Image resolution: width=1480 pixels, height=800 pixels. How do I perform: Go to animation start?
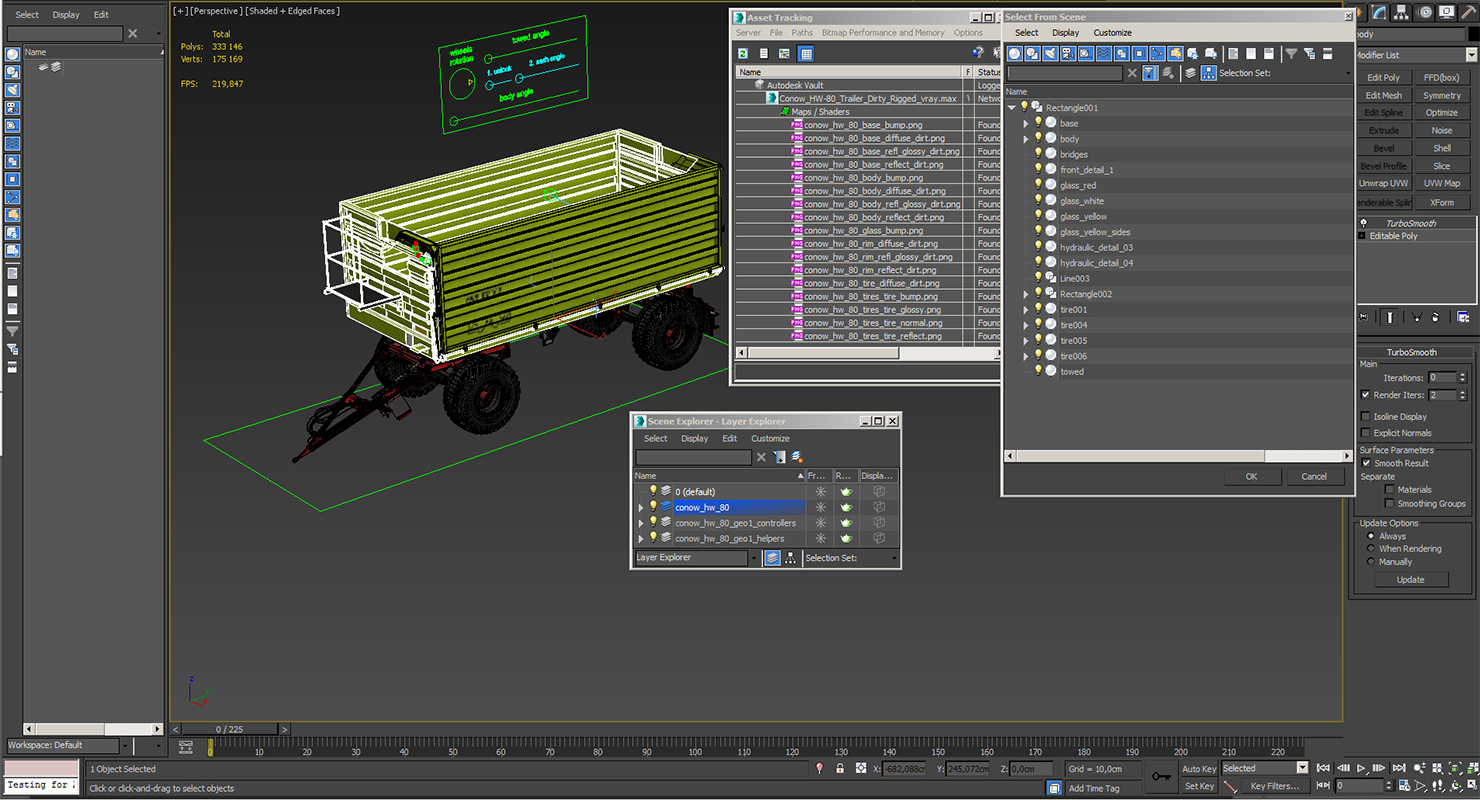[1323, 768]
